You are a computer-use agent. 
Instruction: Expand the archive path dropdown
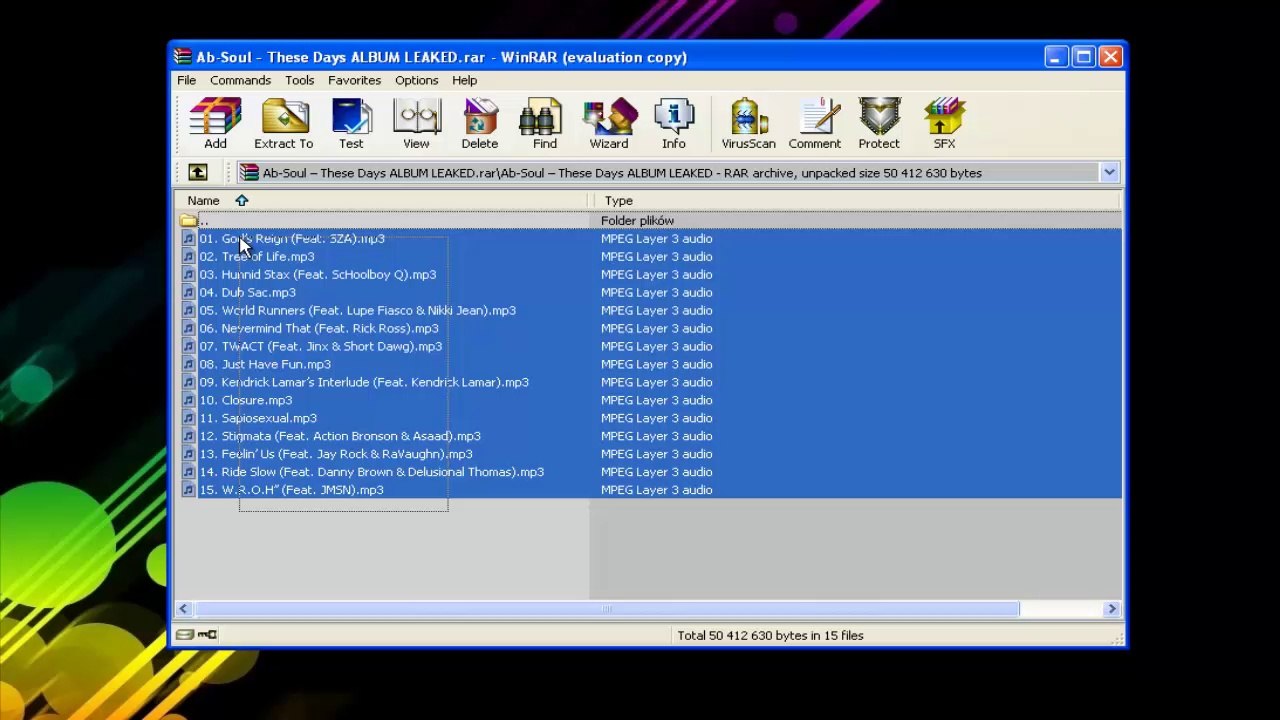1109,173
